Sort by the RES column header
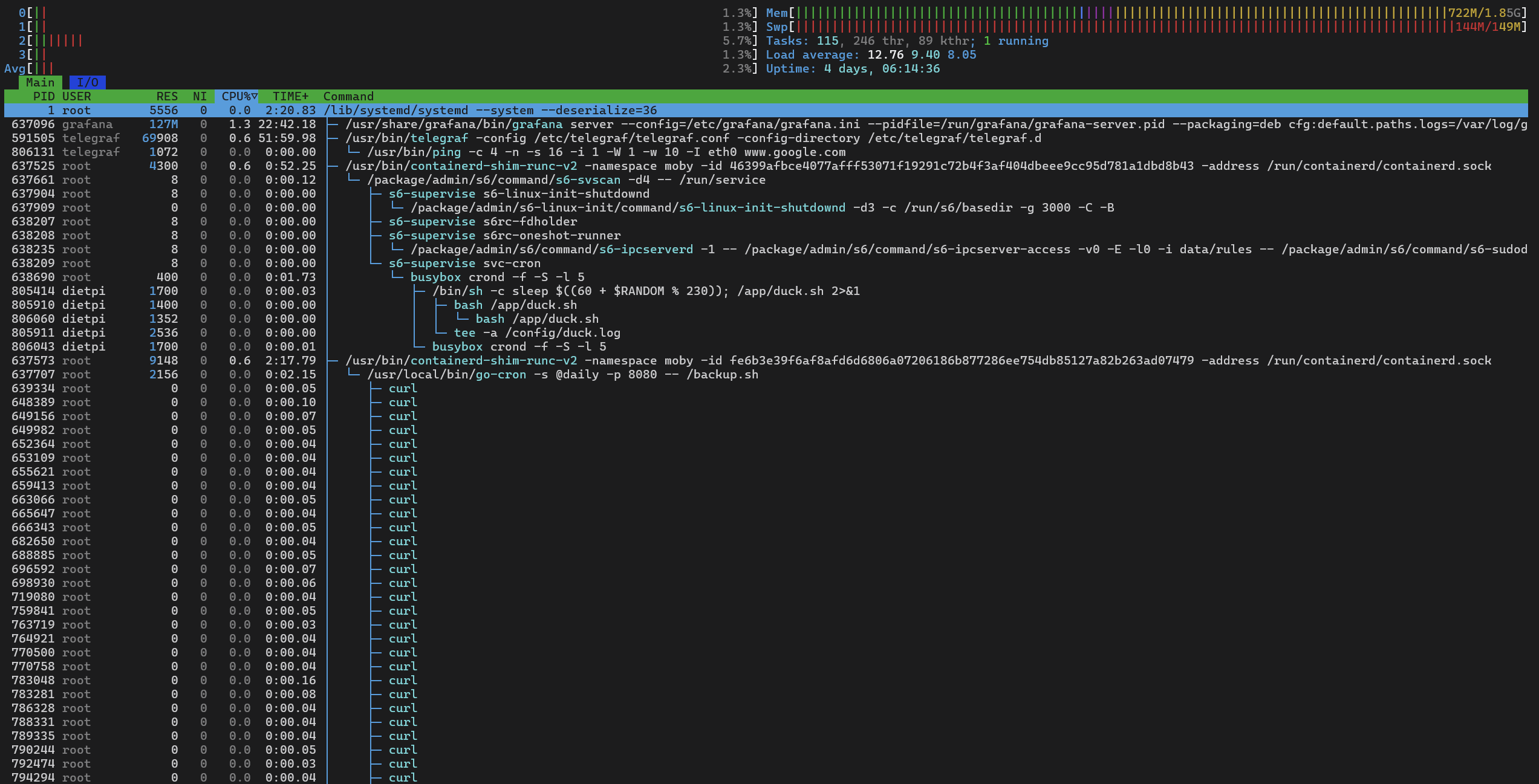The width and height of the screenshot is (1539, 784). 167,96
